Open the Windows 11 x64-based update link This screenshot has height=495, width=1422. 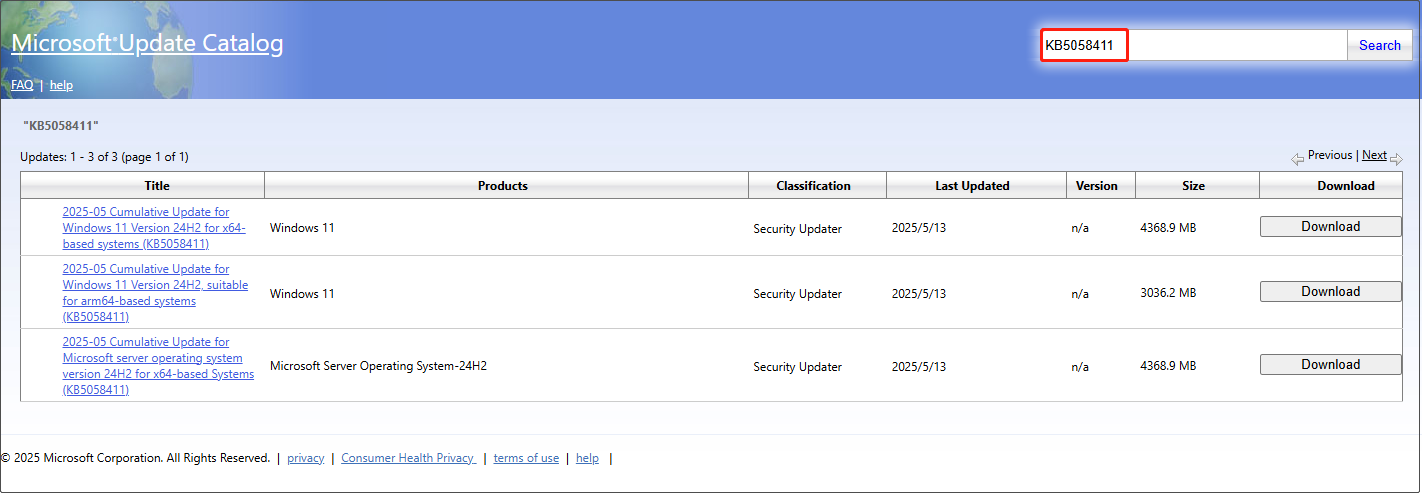pos(146,228)
